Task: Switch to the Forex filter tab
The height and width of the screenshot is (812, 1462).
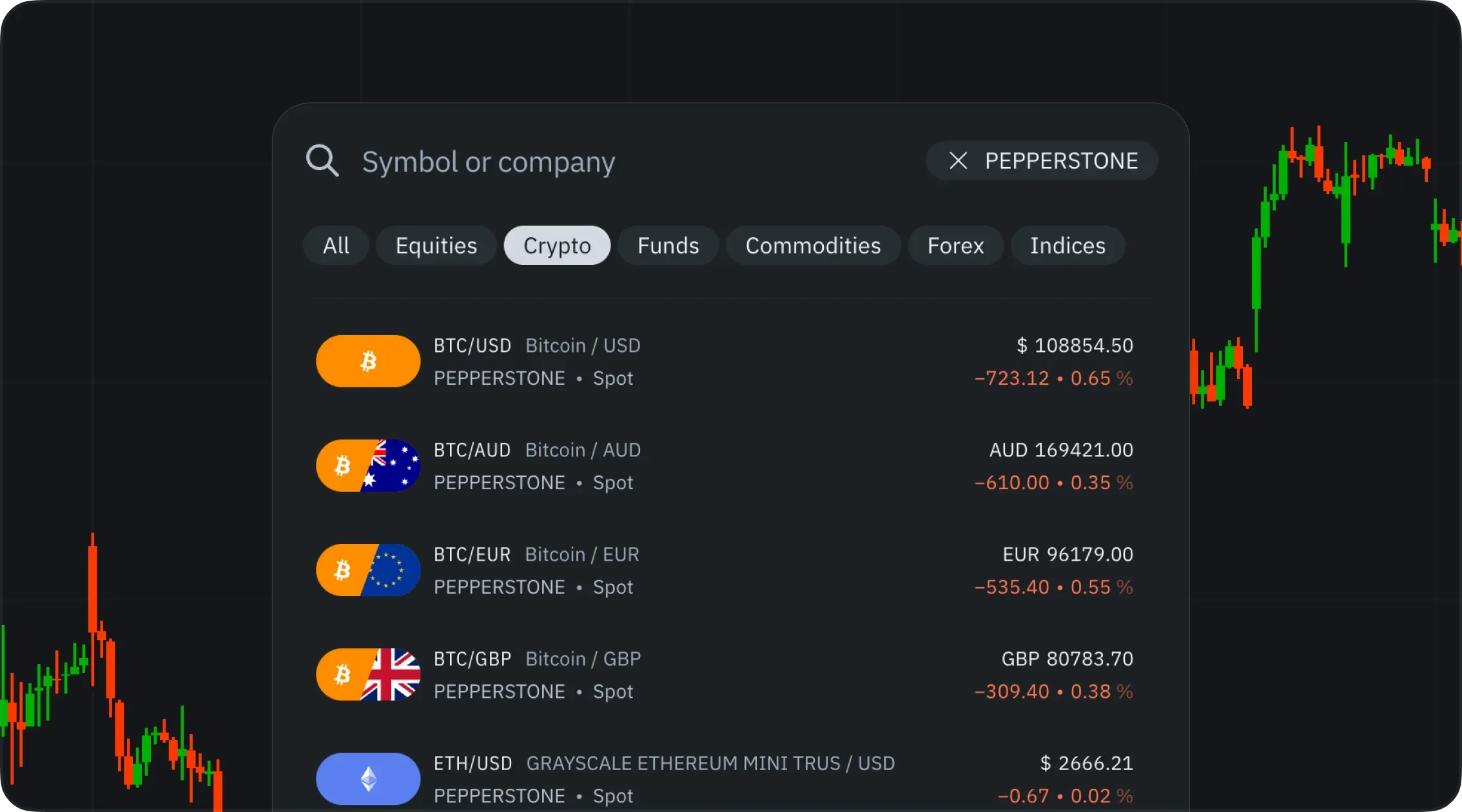Action: pos(955,246)
